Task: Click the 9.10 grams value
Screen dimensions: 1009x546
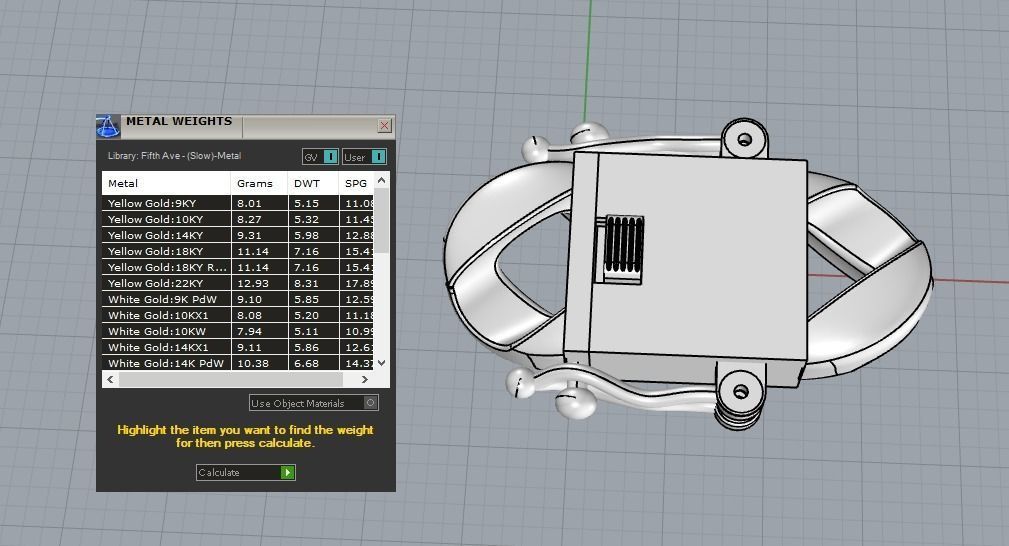Action: pos(250,299)
